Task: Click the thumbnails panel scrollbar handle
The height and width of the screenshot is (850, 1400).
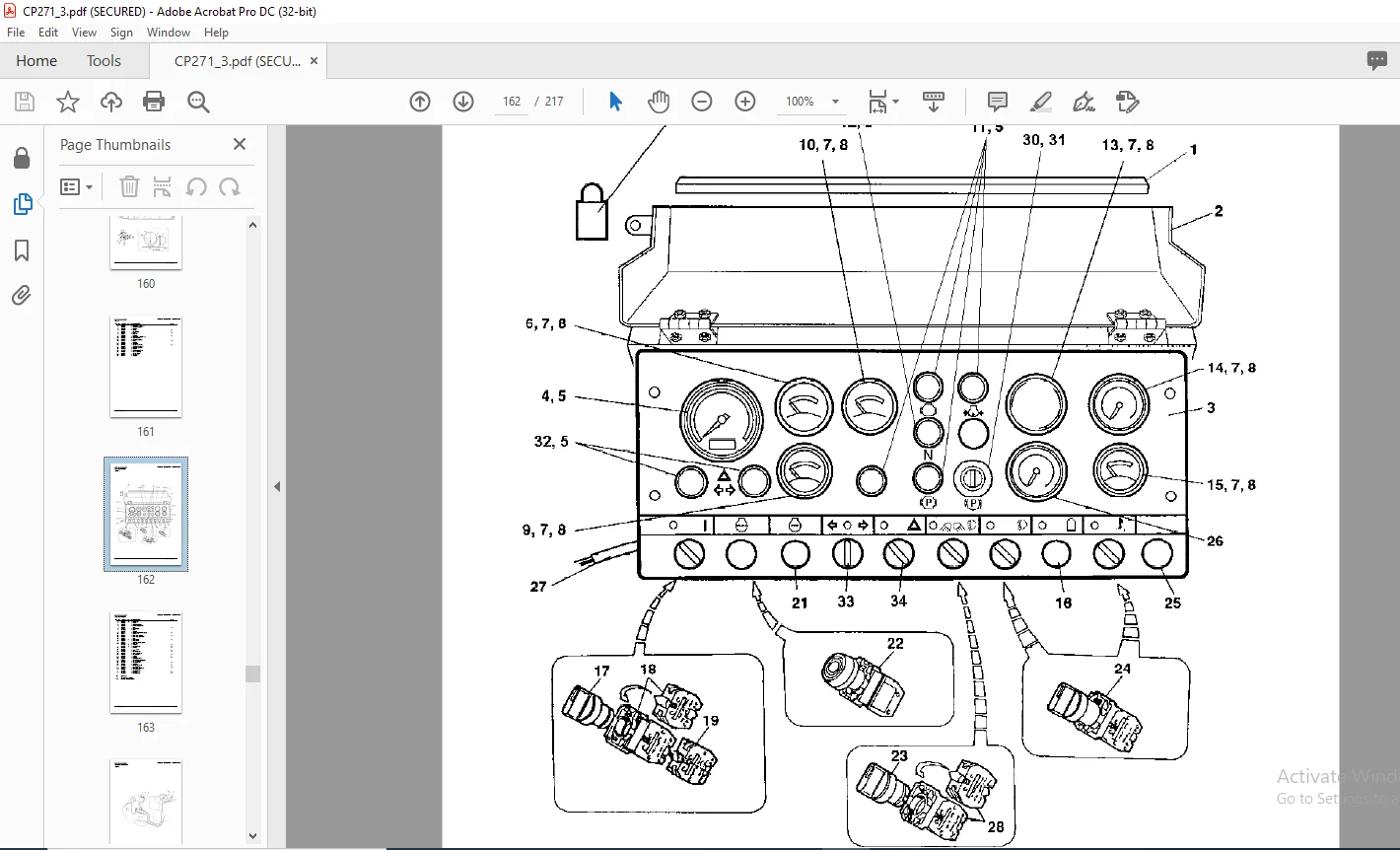Action: point(252,673)
